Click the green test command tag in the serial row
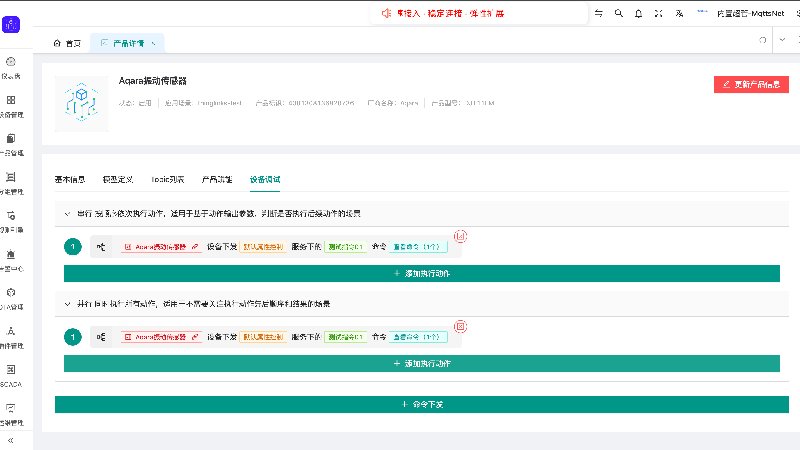 tap(345, 247)
